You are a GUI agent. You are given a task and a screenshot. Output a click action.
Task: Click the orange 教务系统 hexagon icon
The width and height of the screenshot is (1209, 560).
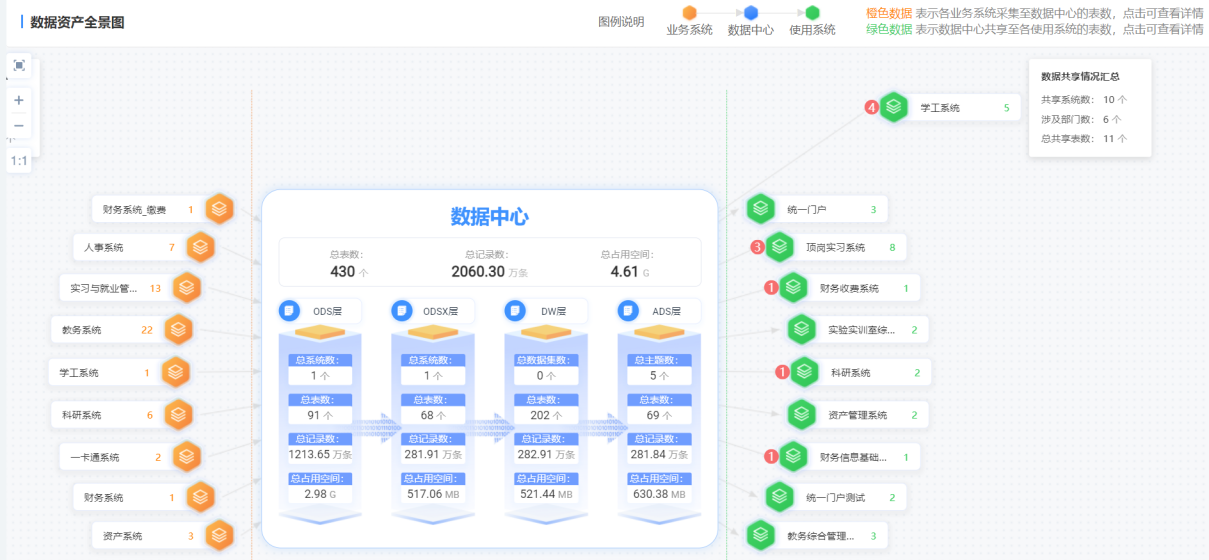(x=178, y=329)
